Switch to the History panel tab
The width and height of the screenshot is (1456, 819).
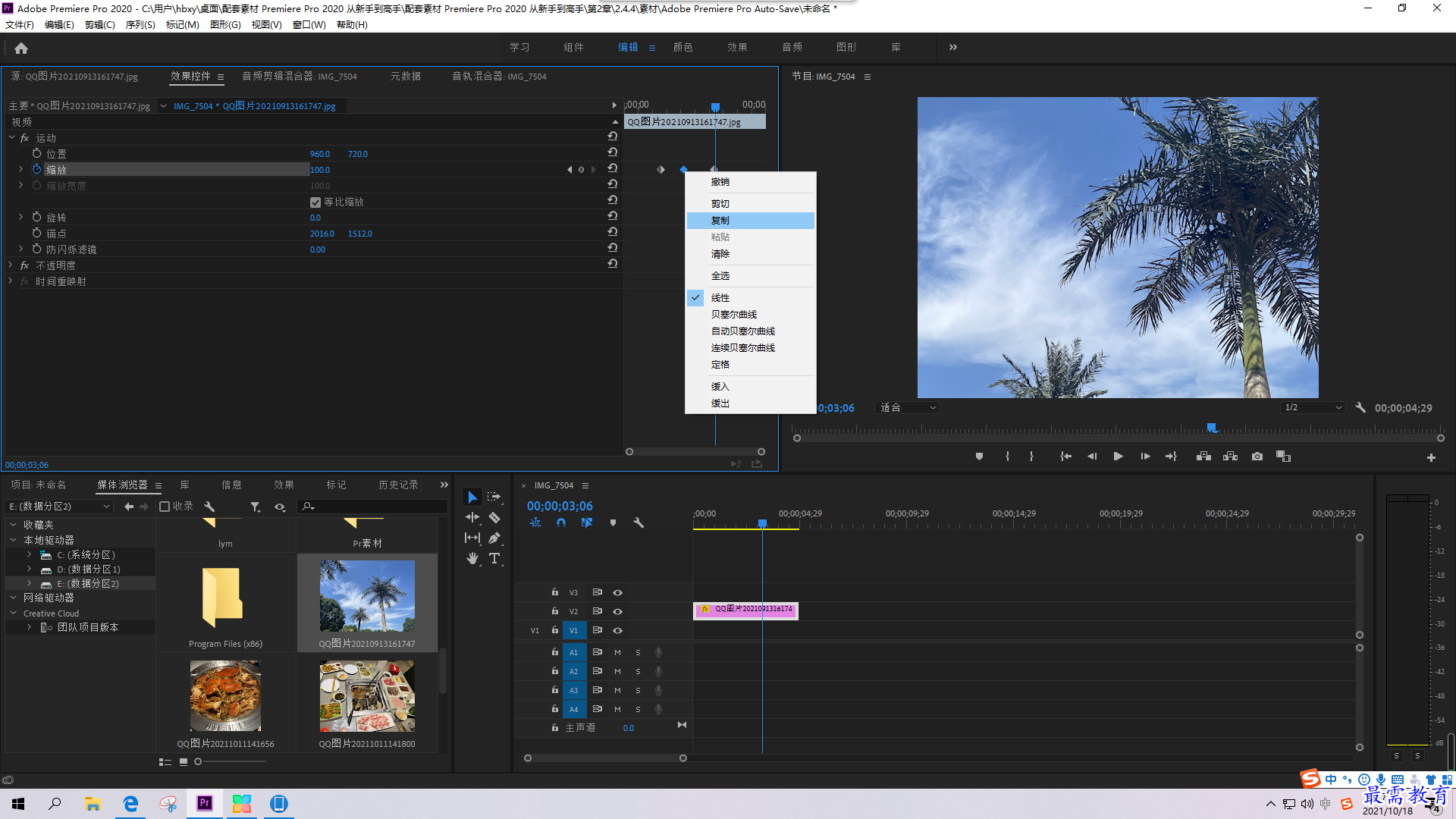[398, 485]
